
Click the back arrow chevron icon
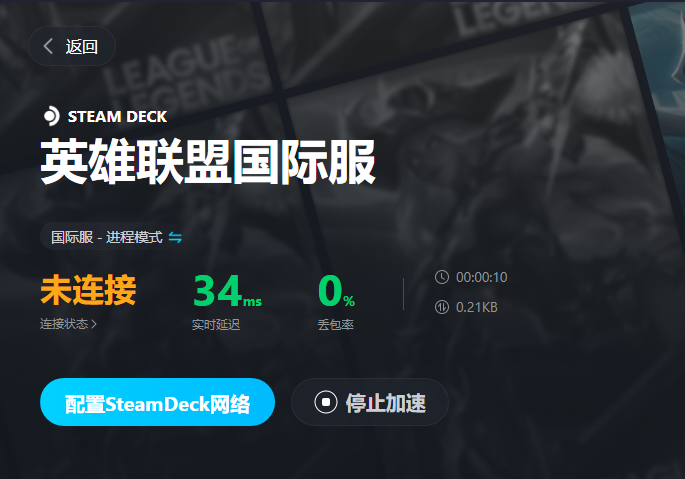(48, 46)
